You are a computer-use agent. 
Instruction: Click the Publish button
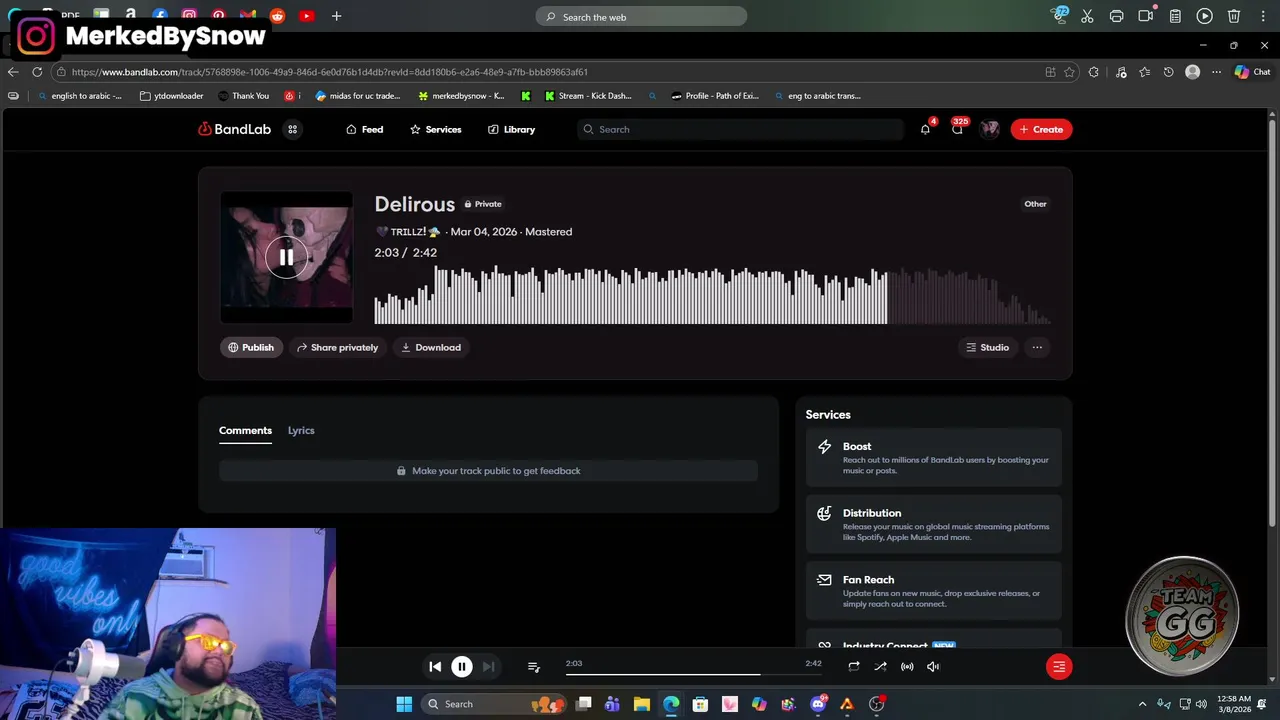251,347
